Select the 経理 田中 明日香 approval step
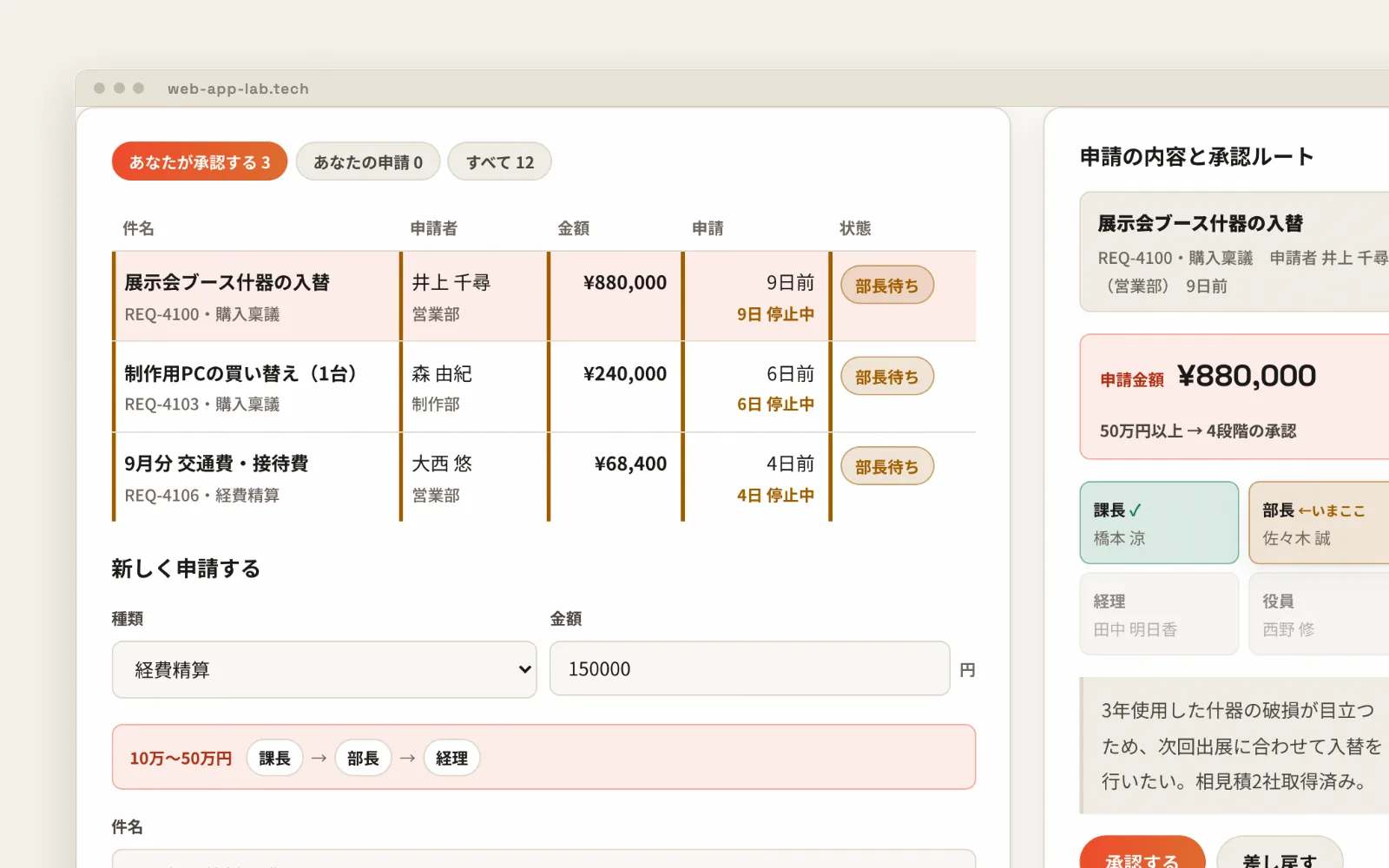 tap(1159, 614)
